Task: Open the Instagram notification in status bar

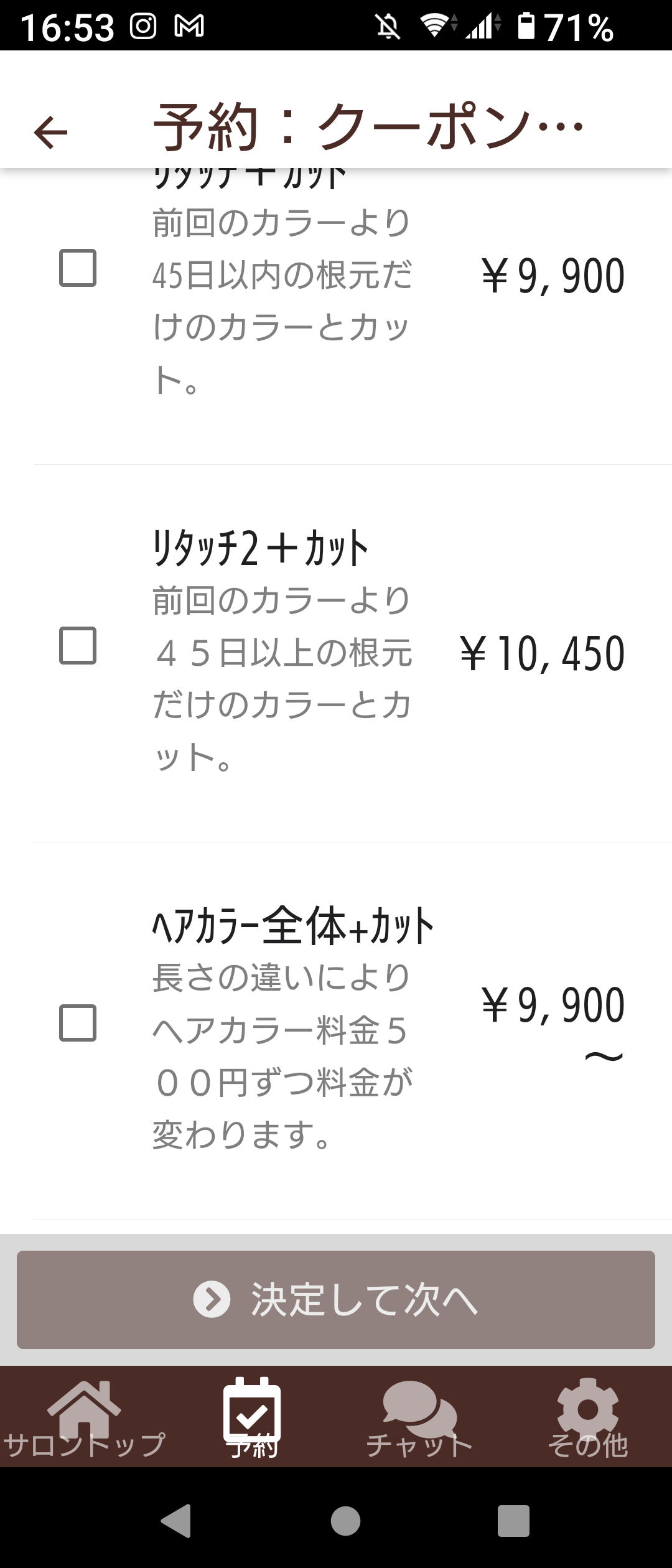Action: tap(143, 26)
